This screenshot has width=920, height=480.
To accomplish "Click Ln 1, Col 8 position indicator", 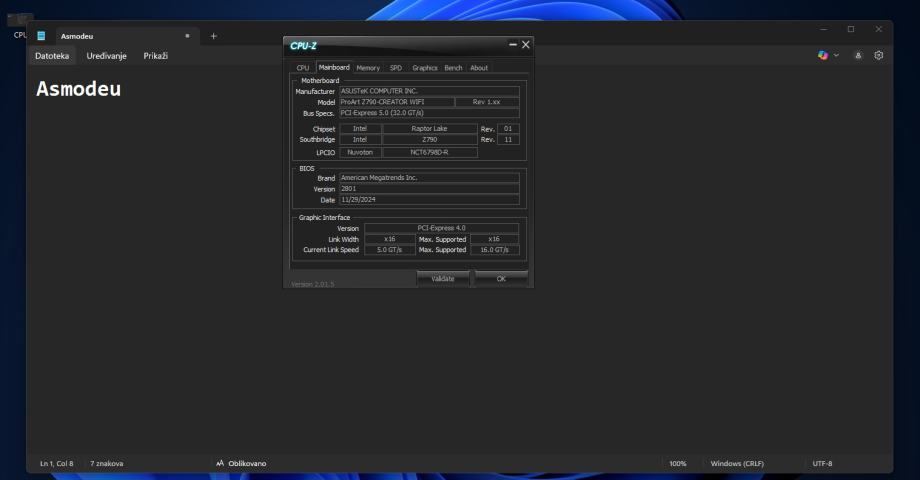I will pos(56,464).
